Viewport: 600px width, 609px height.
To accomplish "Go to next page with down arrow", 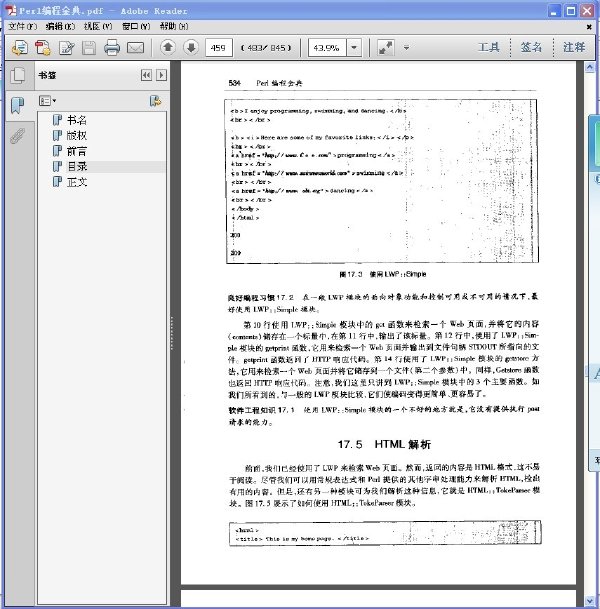I will [x=191, y=47].
